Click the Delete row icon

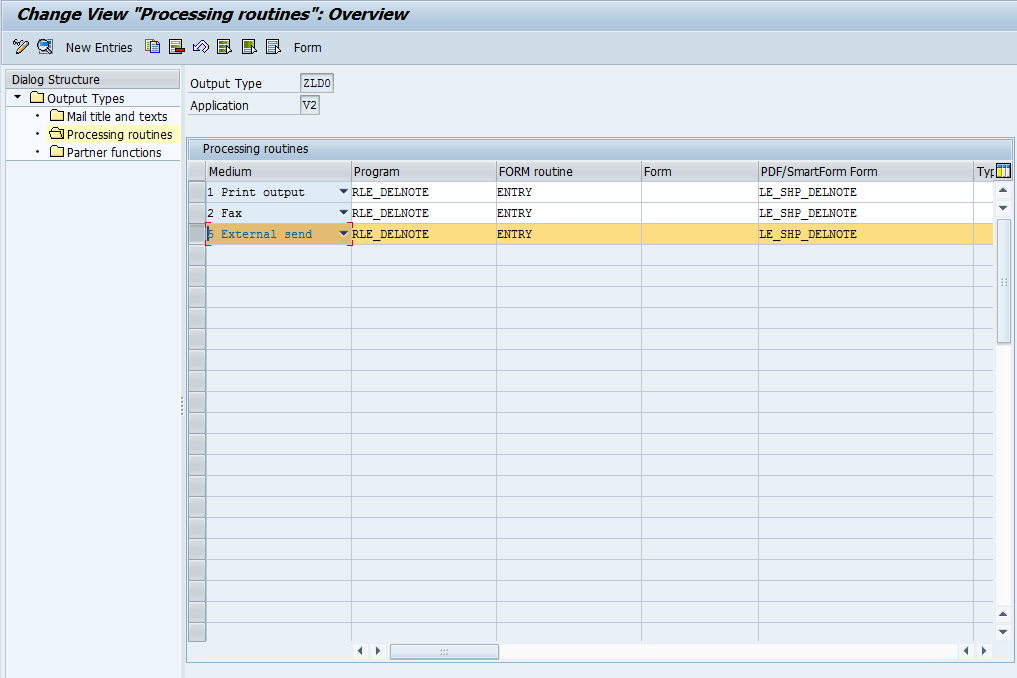pyautogui.click(x=176, y=47)
